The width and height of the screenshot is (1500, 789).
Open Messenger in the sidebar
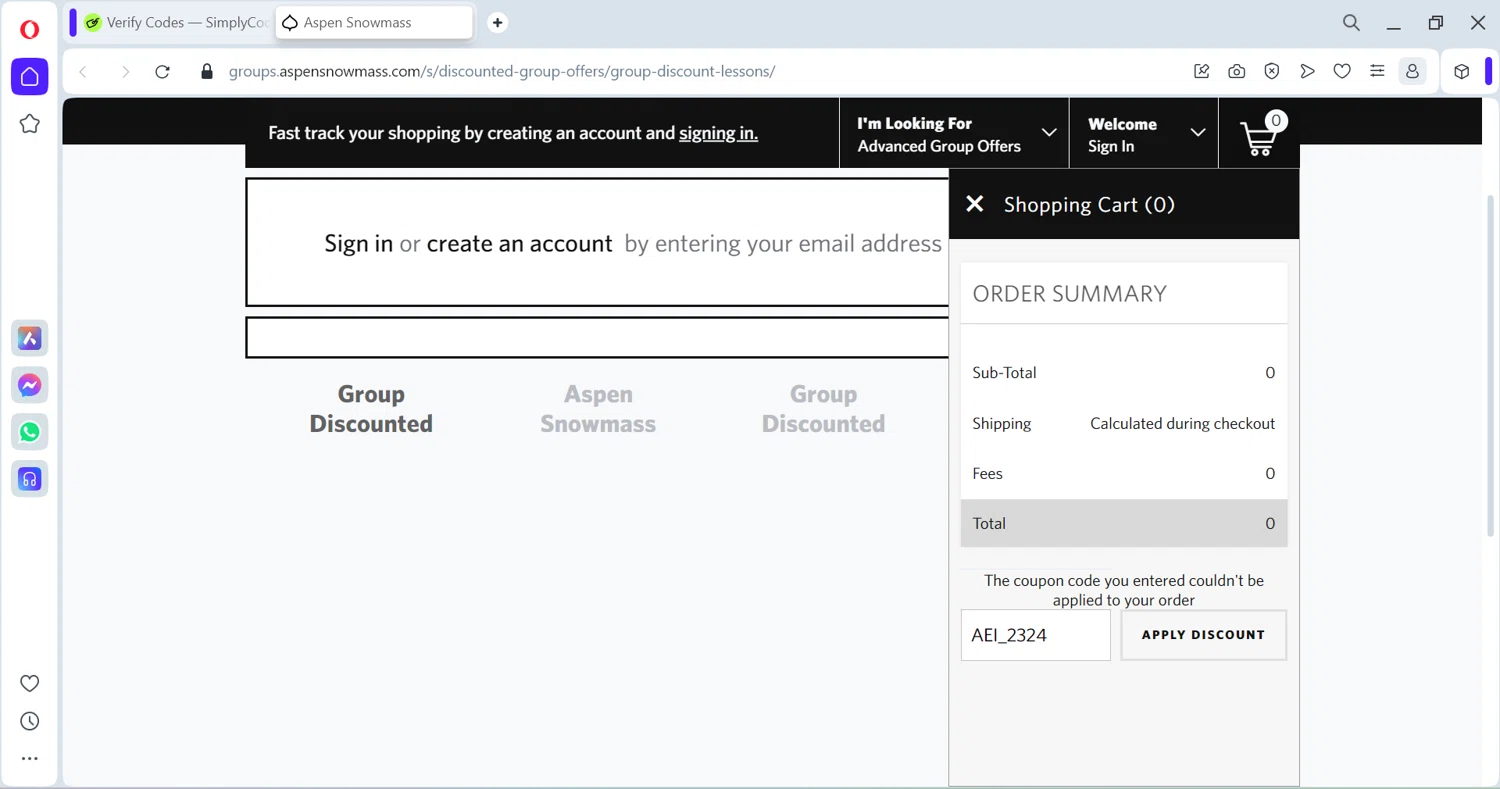(x=30, y=385)
